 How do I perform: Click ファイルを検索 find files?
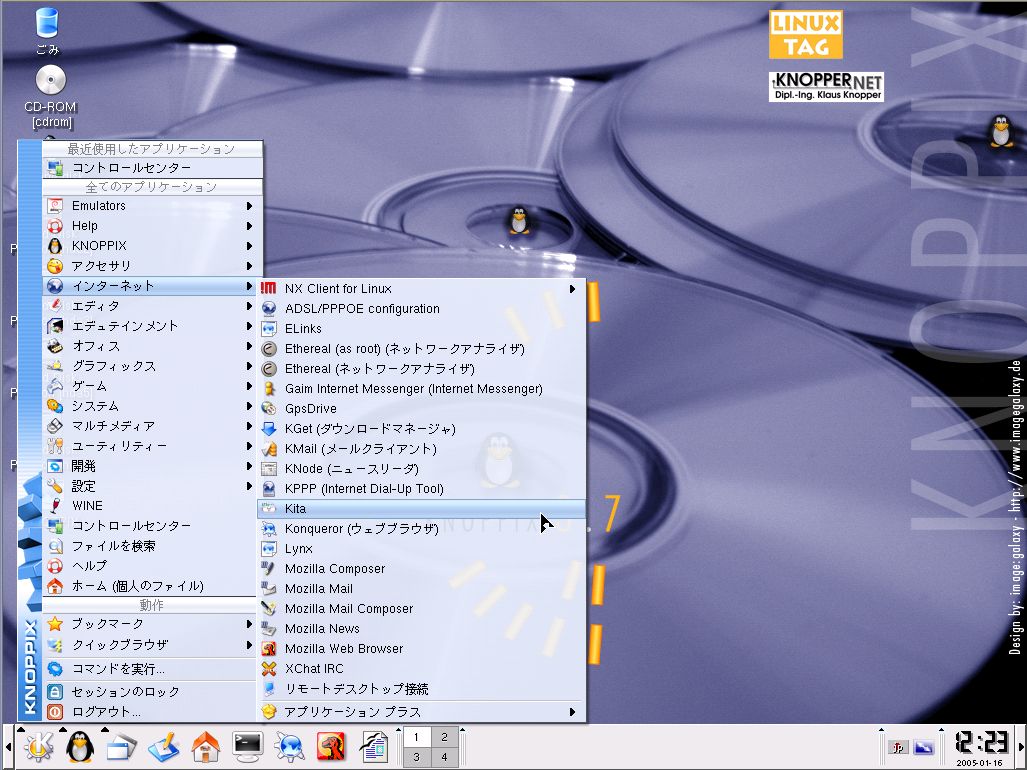tap(150, 545)
